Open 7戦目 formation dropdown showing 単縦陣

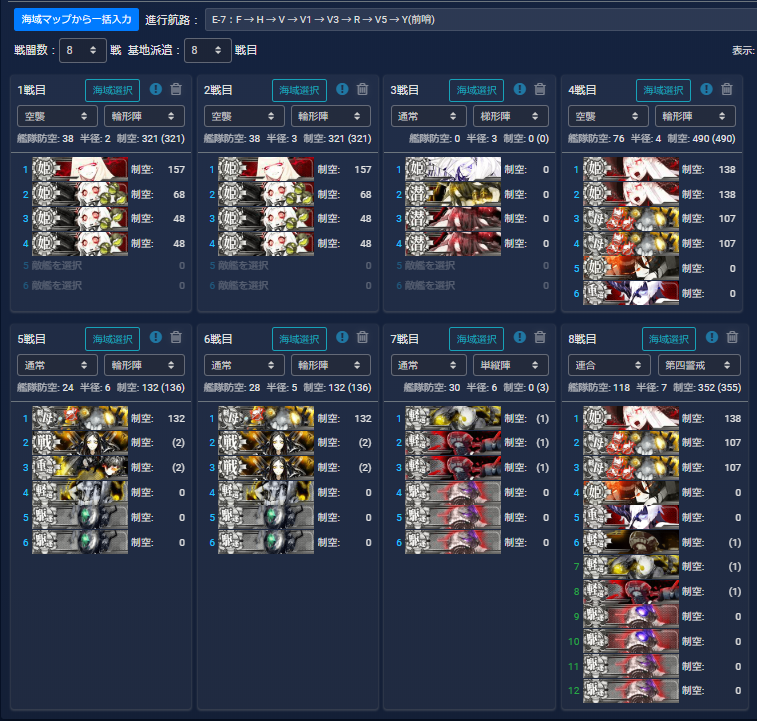[511, 365]
